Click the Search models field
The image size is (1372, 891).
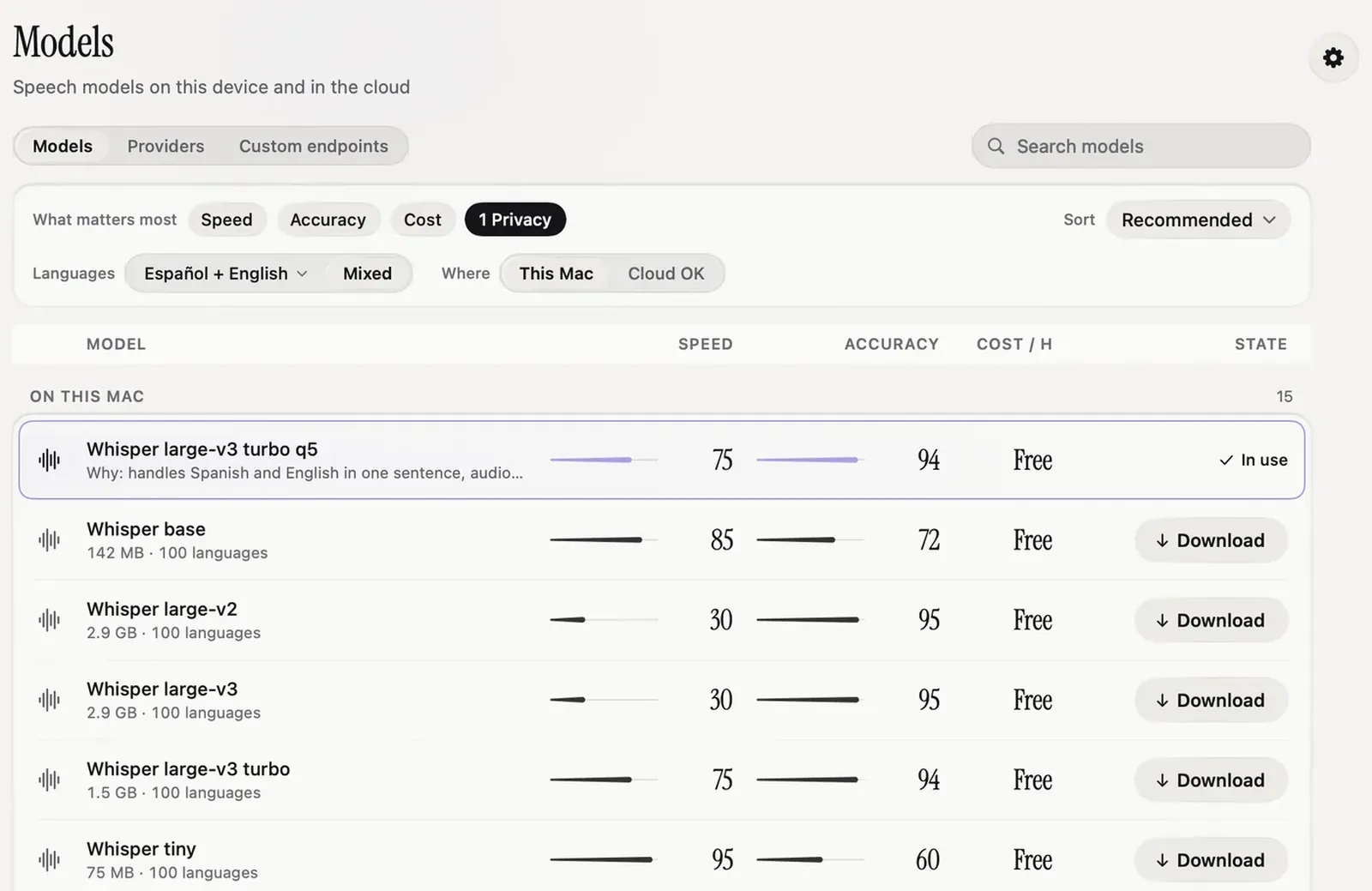(x=1140, y=146)
